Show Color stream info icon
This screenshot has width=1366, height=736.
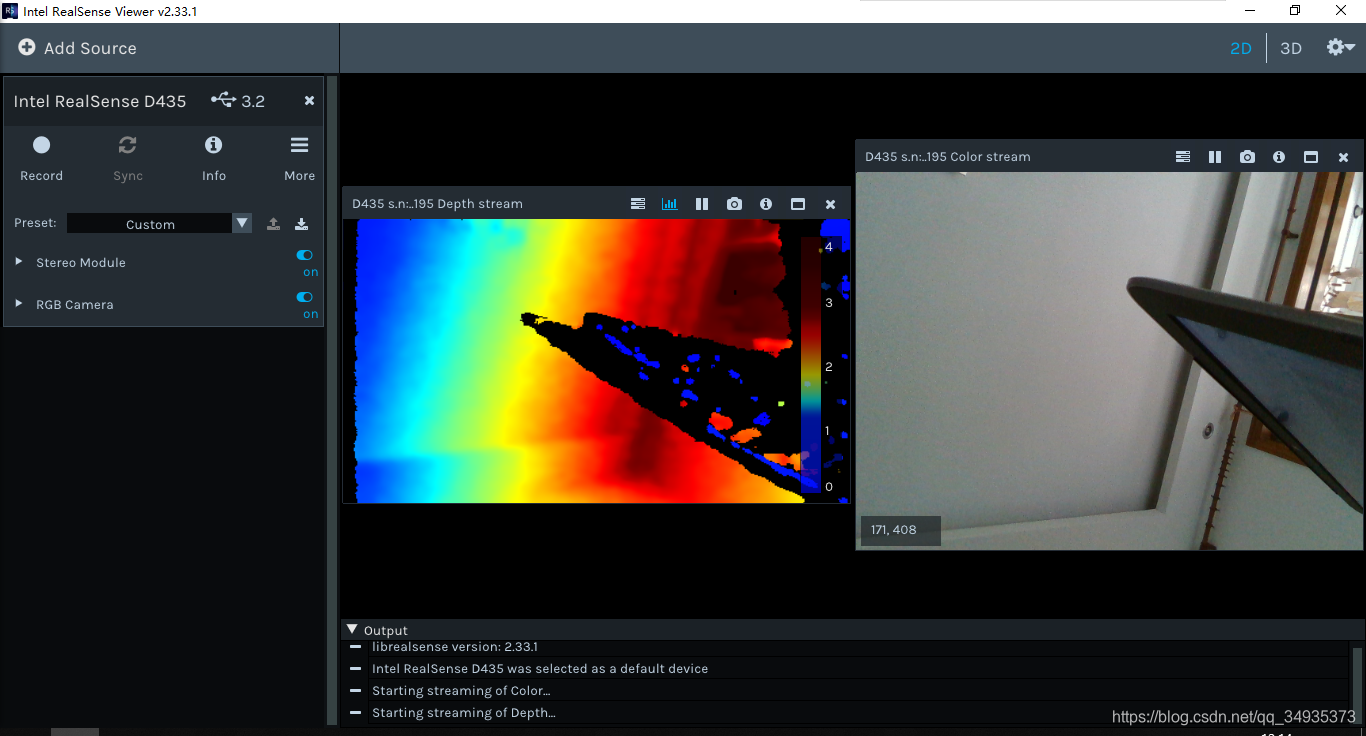click(1279, 157)
